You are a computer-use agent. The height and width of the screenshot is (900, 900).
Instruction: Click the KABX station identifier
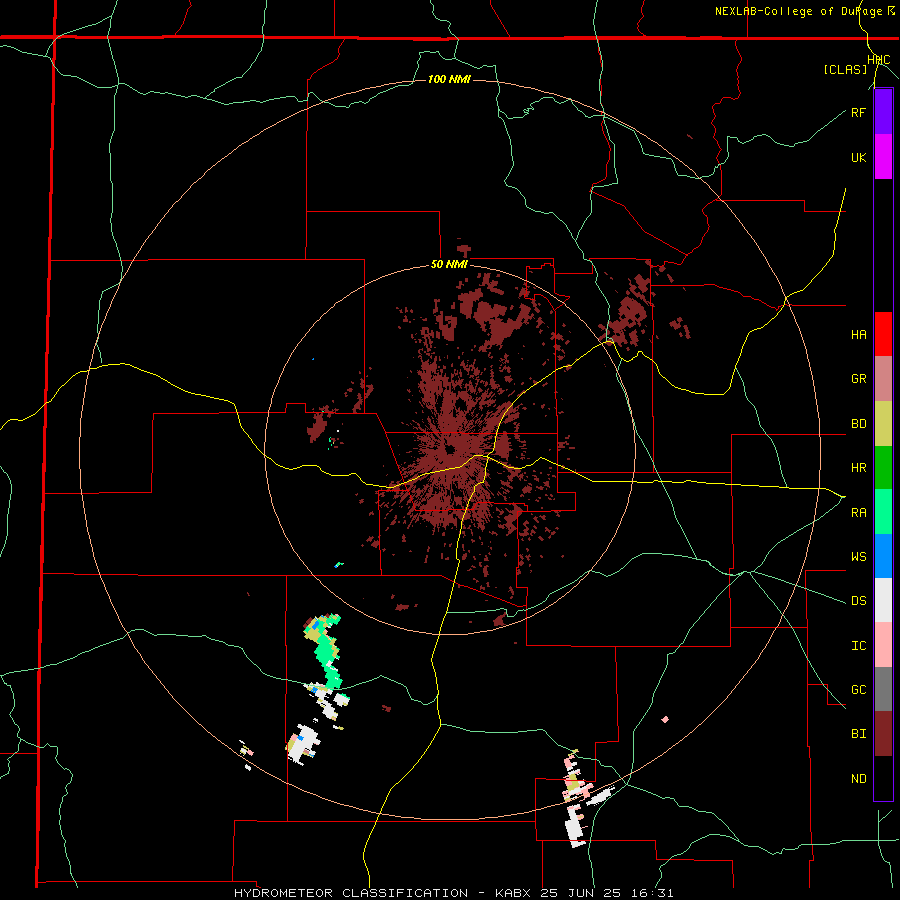516,893
